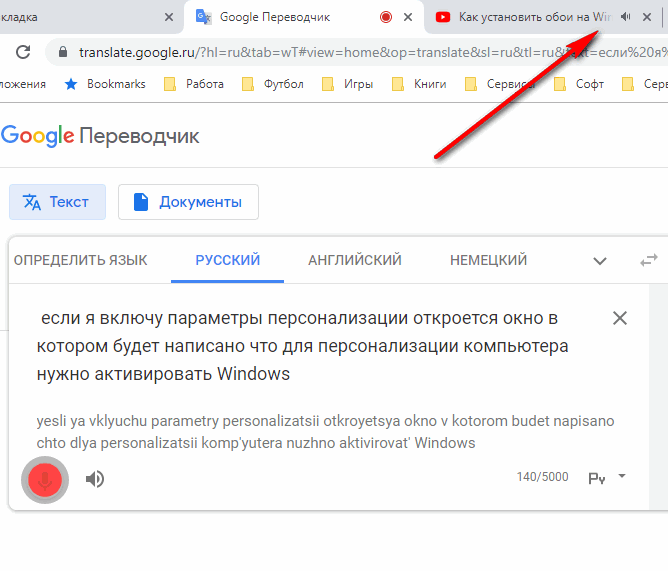Click the red recording indicator on Translate tab

[386, 17]
